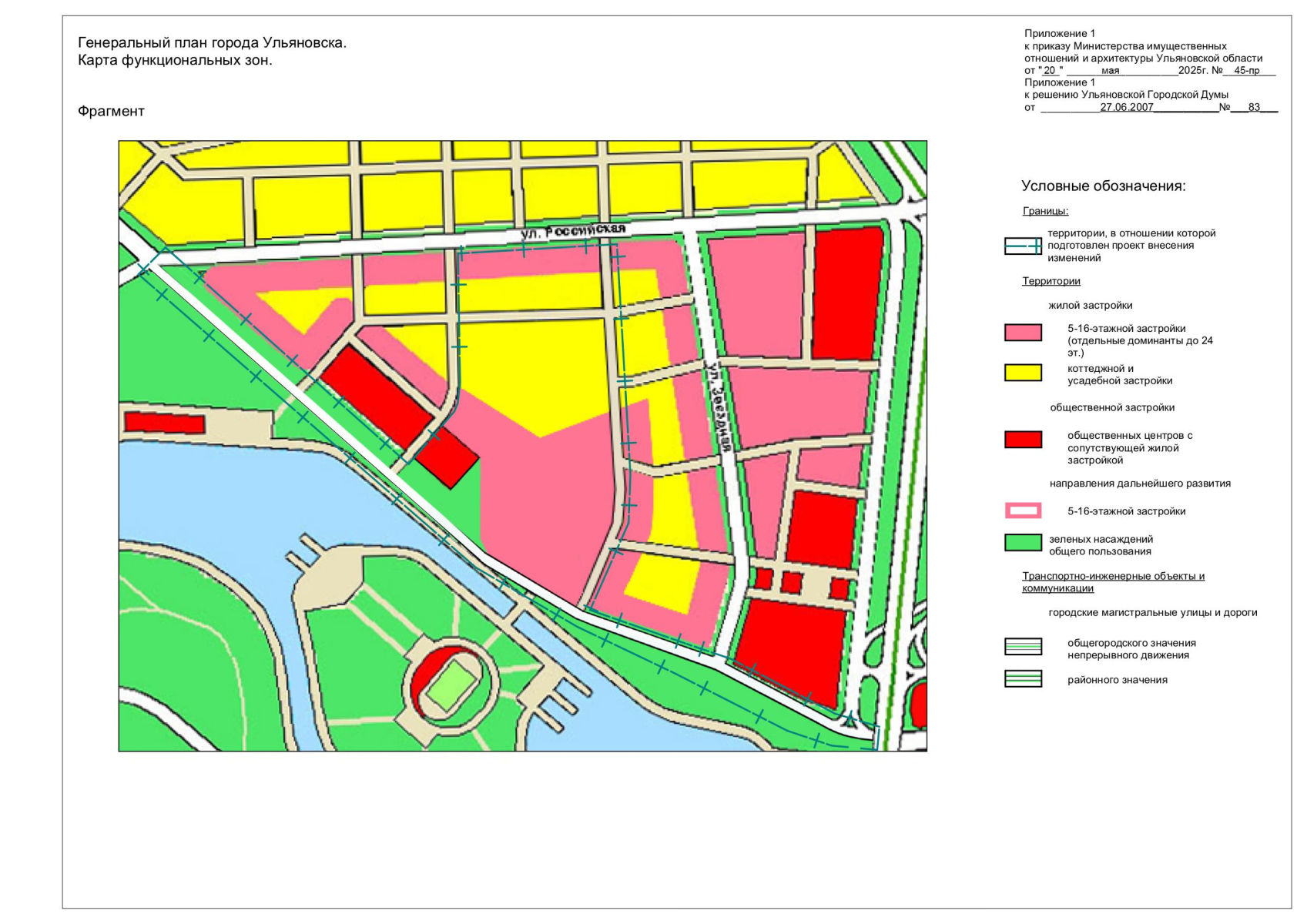This screenshot has width=1307, height=924.
Task: Click the underlined "Территории" heading
Action: click(1051, 281)
